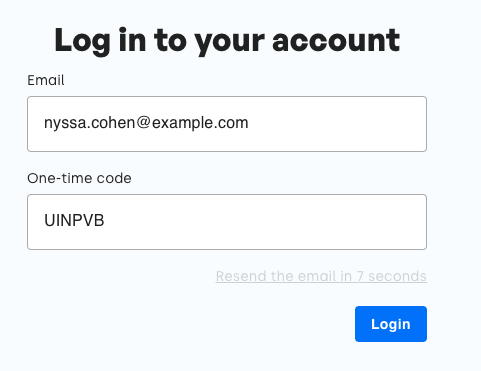Click the blue Login button
This screenshot has height=371, width=481.
point(391,324)
